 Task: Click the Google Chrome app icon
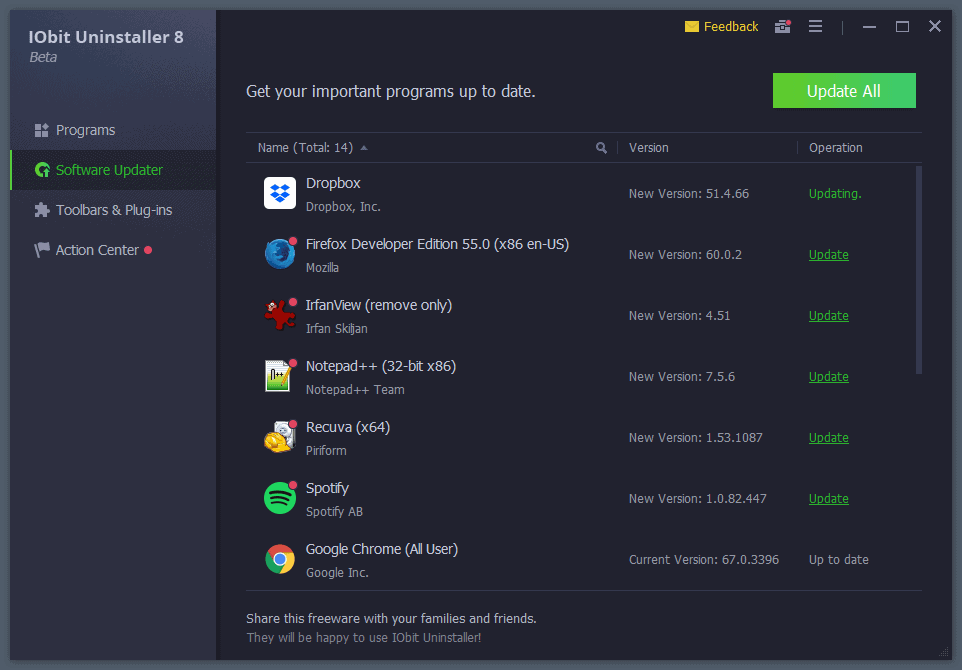(x=280, y=559)
